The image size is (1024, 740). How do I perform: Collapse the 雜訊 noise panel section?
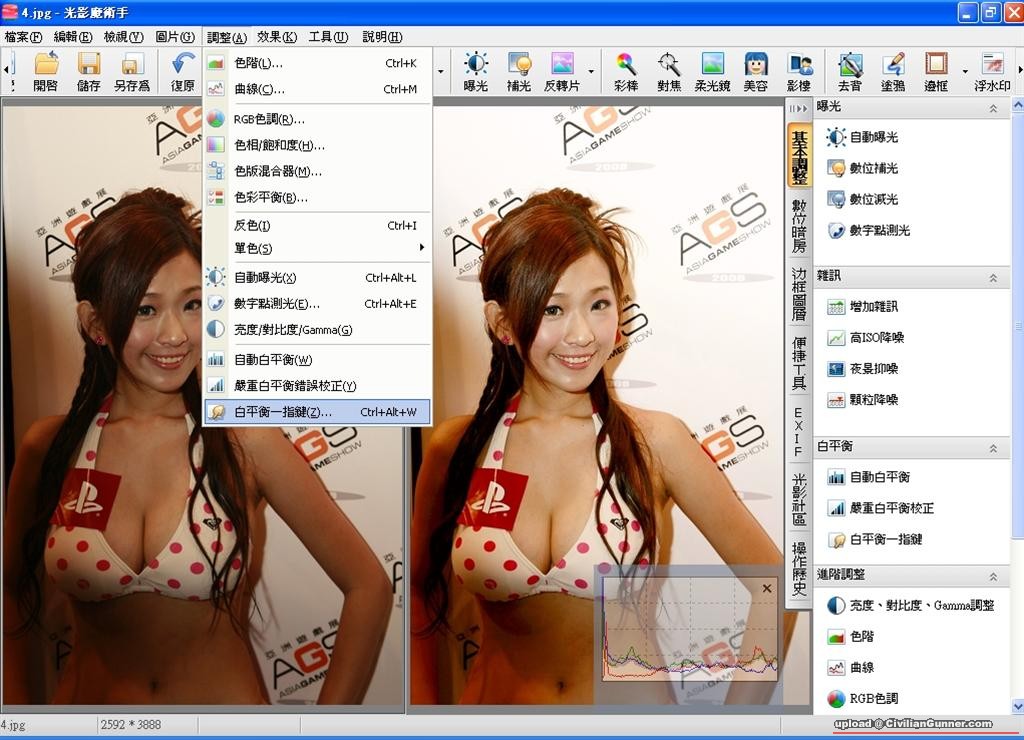(993, 277)
